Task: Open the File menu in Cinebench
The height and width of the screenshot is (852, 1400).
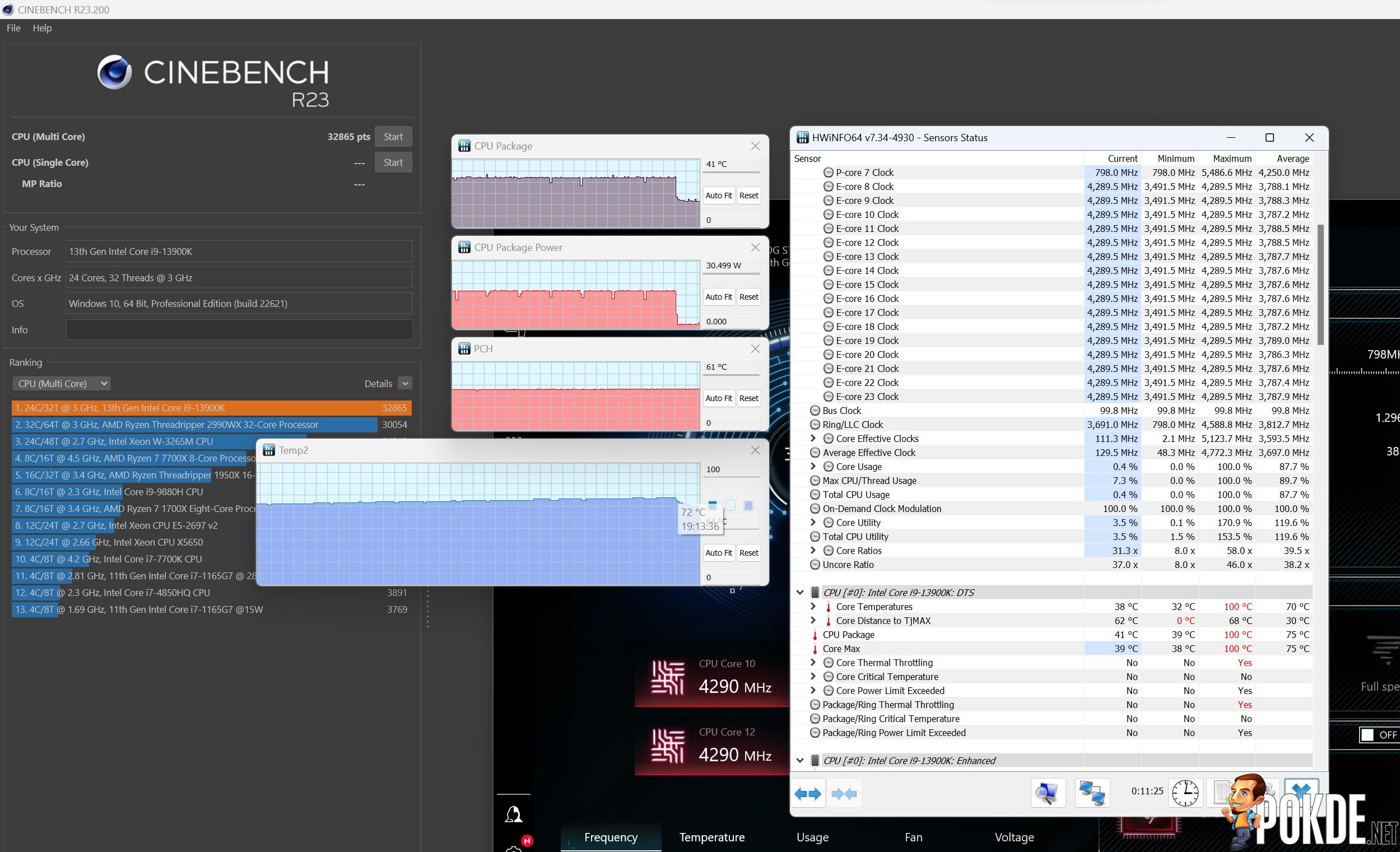Action: [13, 28]
